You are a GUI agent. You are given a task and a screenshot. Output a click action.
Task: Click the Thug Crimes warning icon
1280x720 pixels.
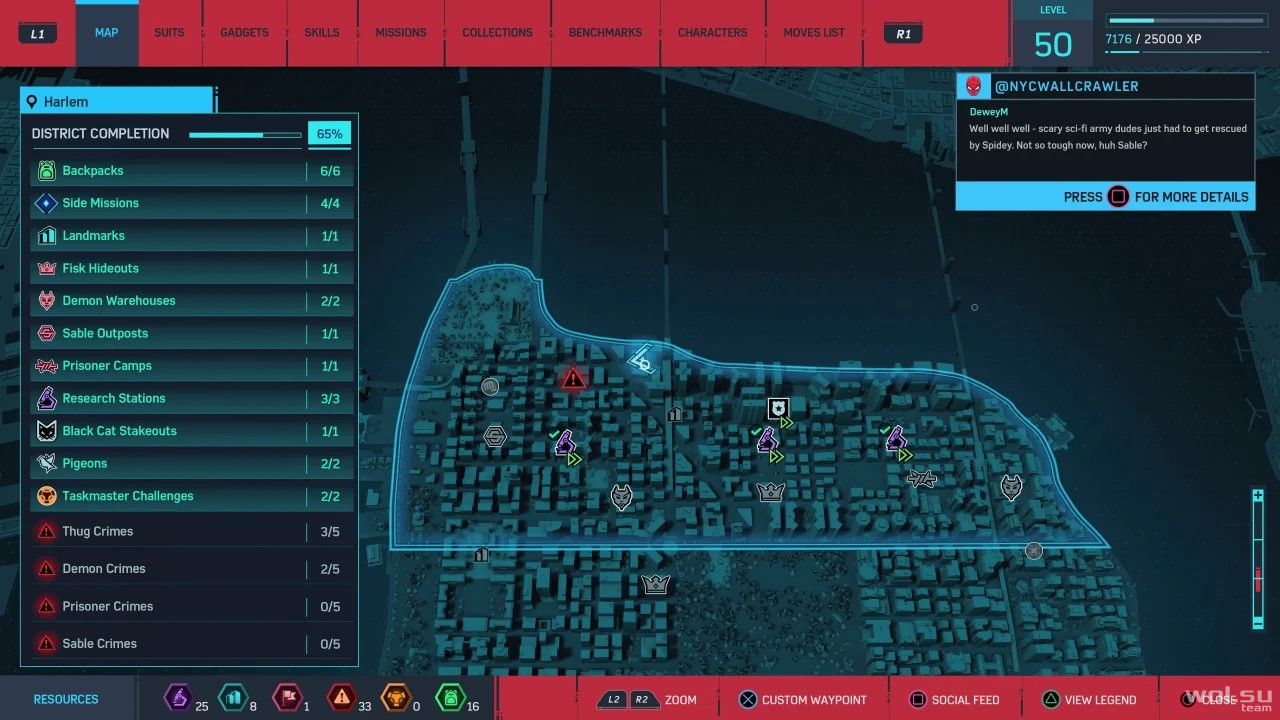coord(46,531)
